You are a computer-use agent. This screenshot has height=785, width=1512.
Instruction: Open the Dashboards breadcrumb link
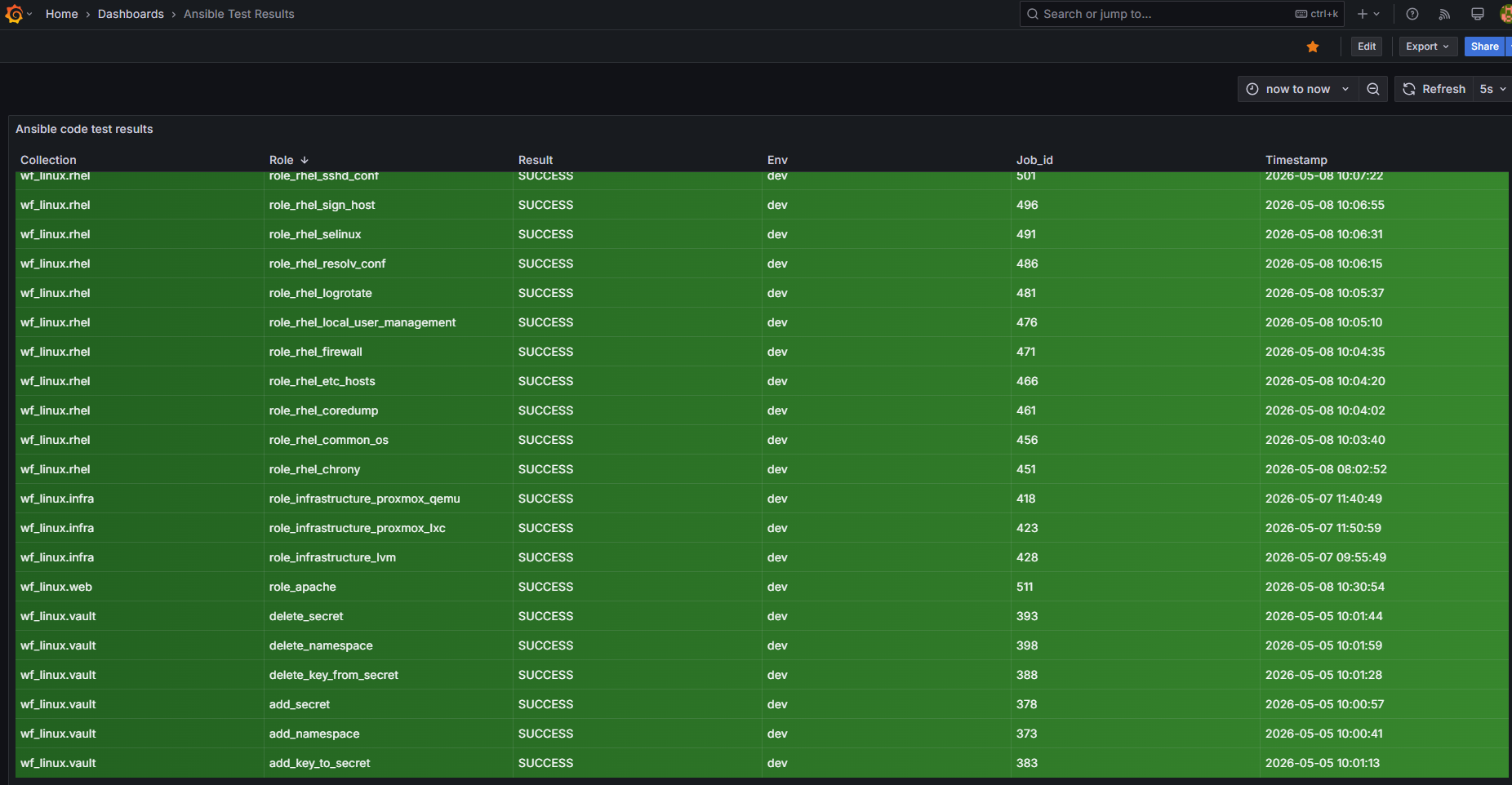point(131,14)
